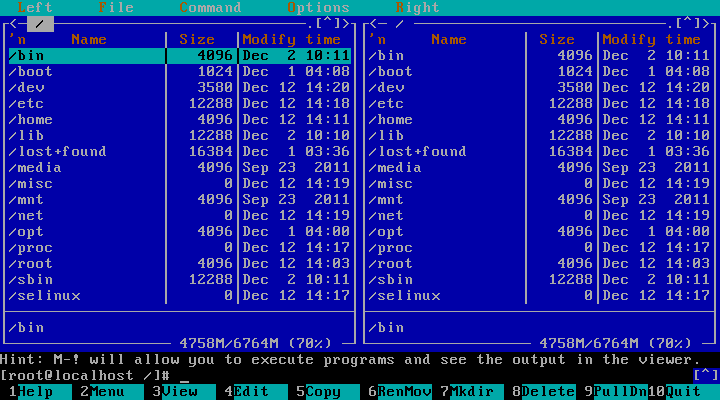Open the Left menu
Screen dimensions: 720x400
coord(35,7)
